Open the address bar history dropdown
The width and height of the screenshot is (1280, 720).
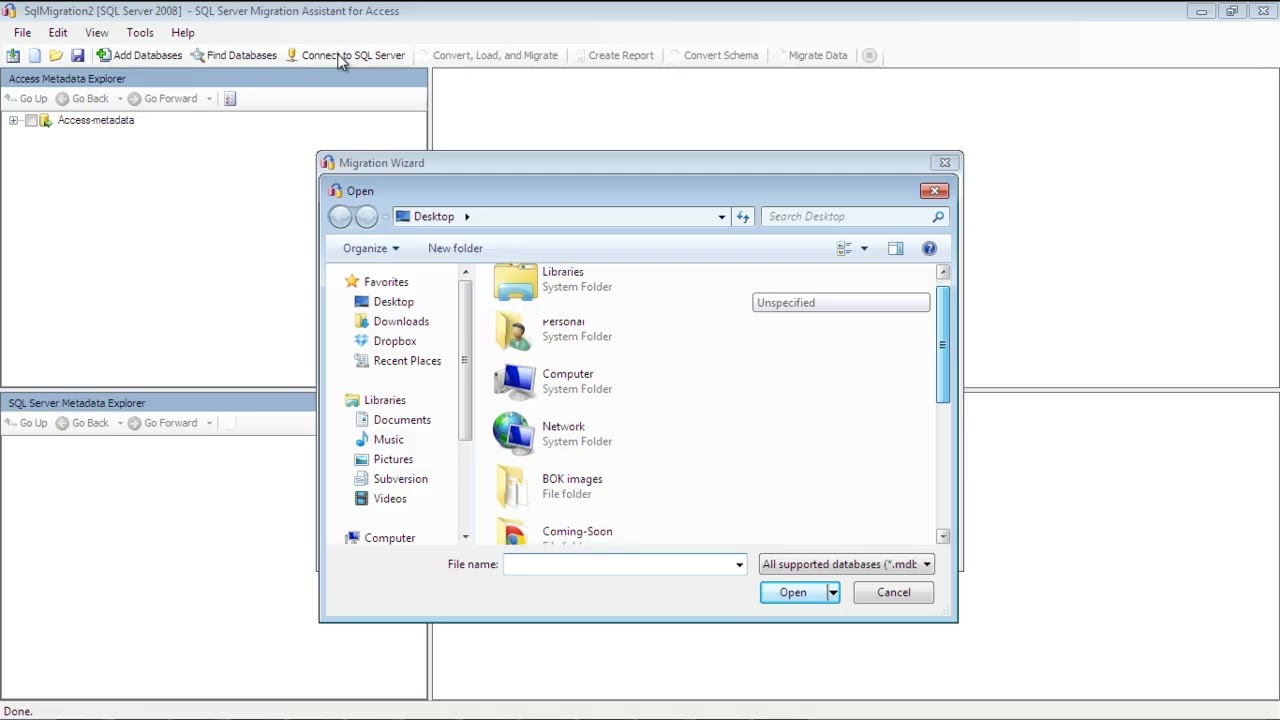coord(721,216)
